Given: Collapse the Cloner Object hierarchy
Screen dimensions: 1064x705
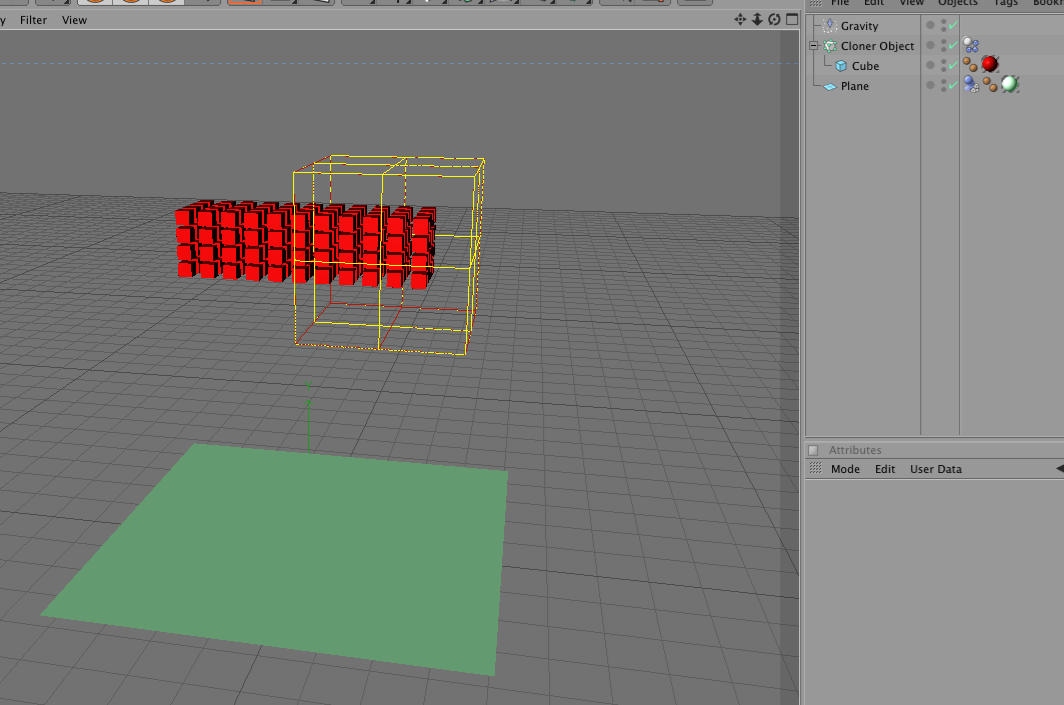Looking at the screenshot, I should [x=813, y=45].
